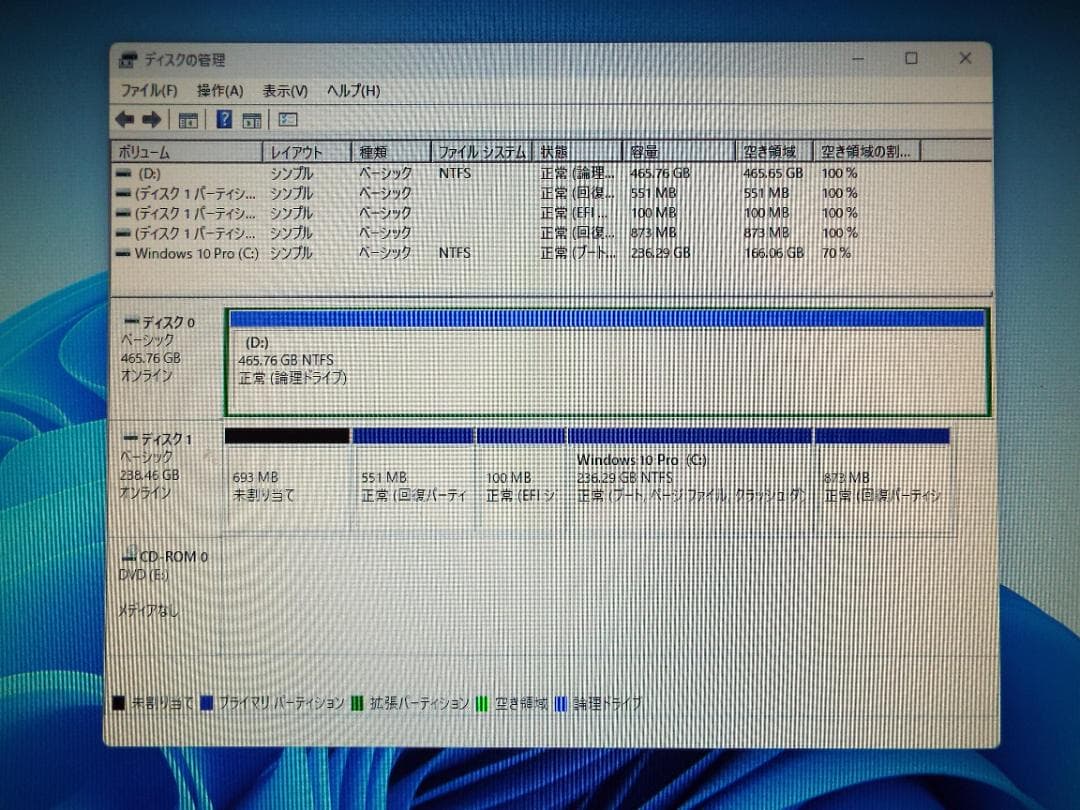Select the Disk 0 header panel
Viewport: 1080px width, 810px height.
pos(165,350)
